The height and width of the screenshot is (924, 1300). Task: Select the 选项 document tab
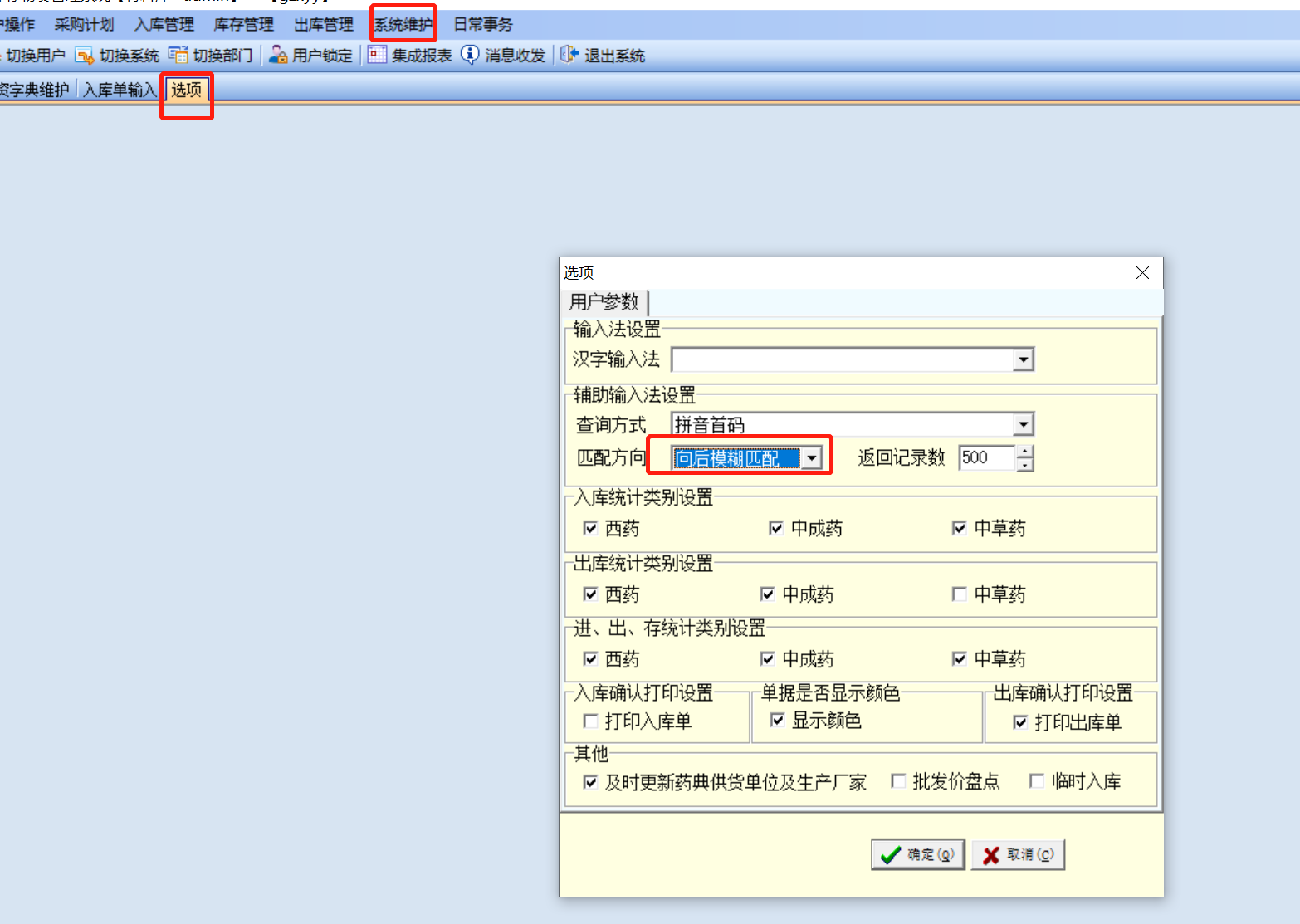click(x=187, y=90)
